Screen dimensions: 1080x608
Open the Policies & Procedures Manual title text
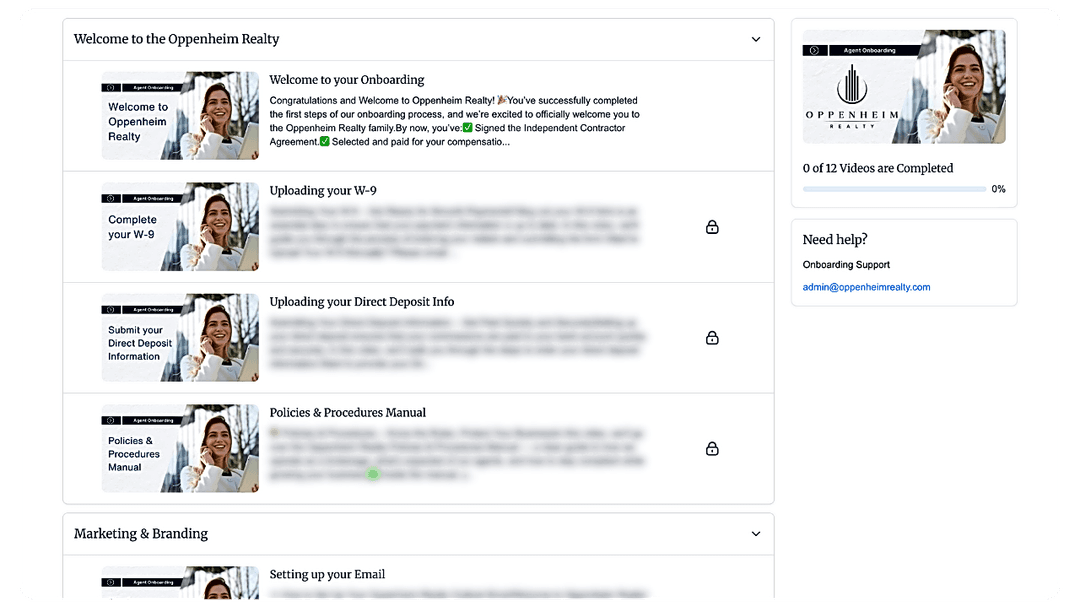347,413
